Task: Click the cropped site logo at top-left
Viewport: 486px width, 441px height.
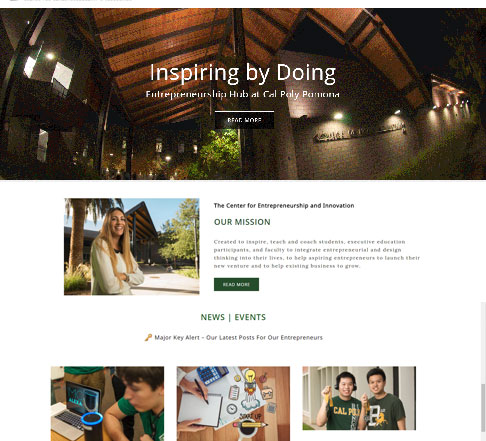Action: coord(14,1)
